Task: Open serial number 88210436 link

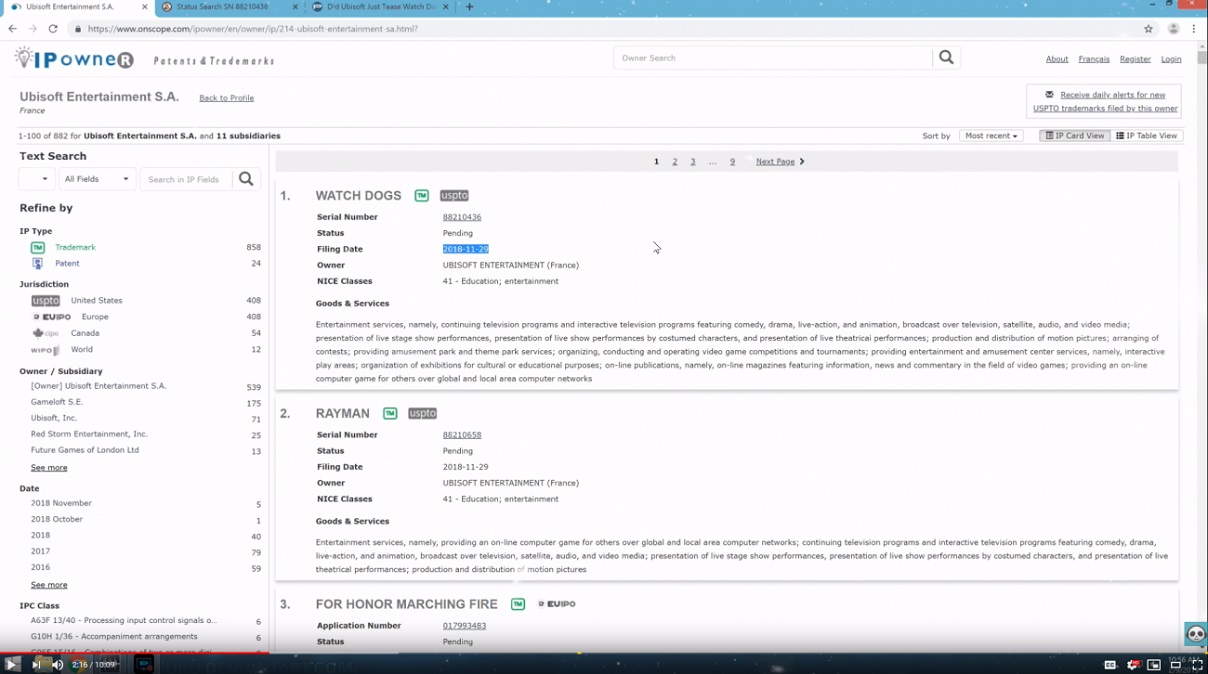Action: click(x=462, y=217)
